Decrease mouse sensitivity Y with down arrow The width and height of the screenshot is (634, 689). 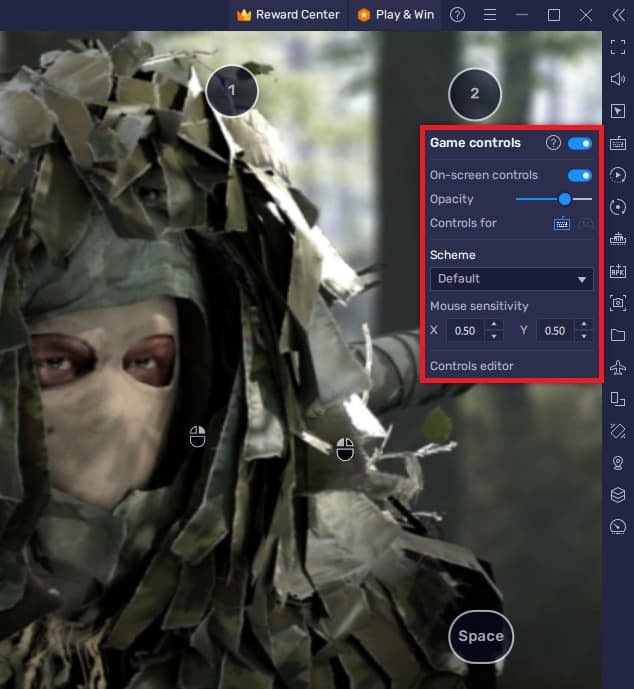tap(585, 336)
